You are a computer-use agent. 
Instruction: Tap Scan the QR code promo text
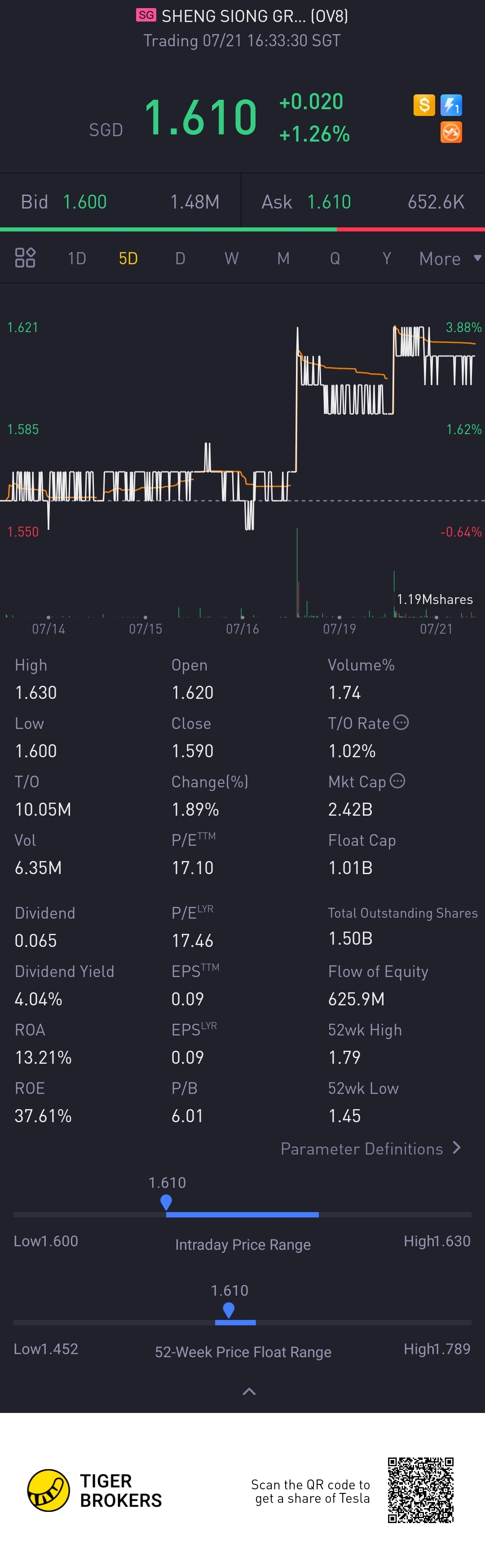(x=310, y=1491)
